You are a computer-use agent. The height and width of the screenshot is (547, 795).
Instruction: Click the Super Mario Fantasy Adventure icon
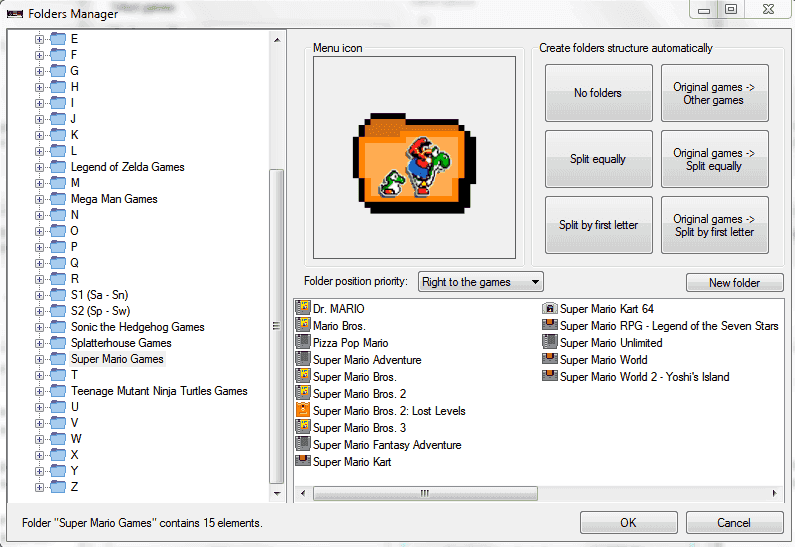click(x=303, y=444)
